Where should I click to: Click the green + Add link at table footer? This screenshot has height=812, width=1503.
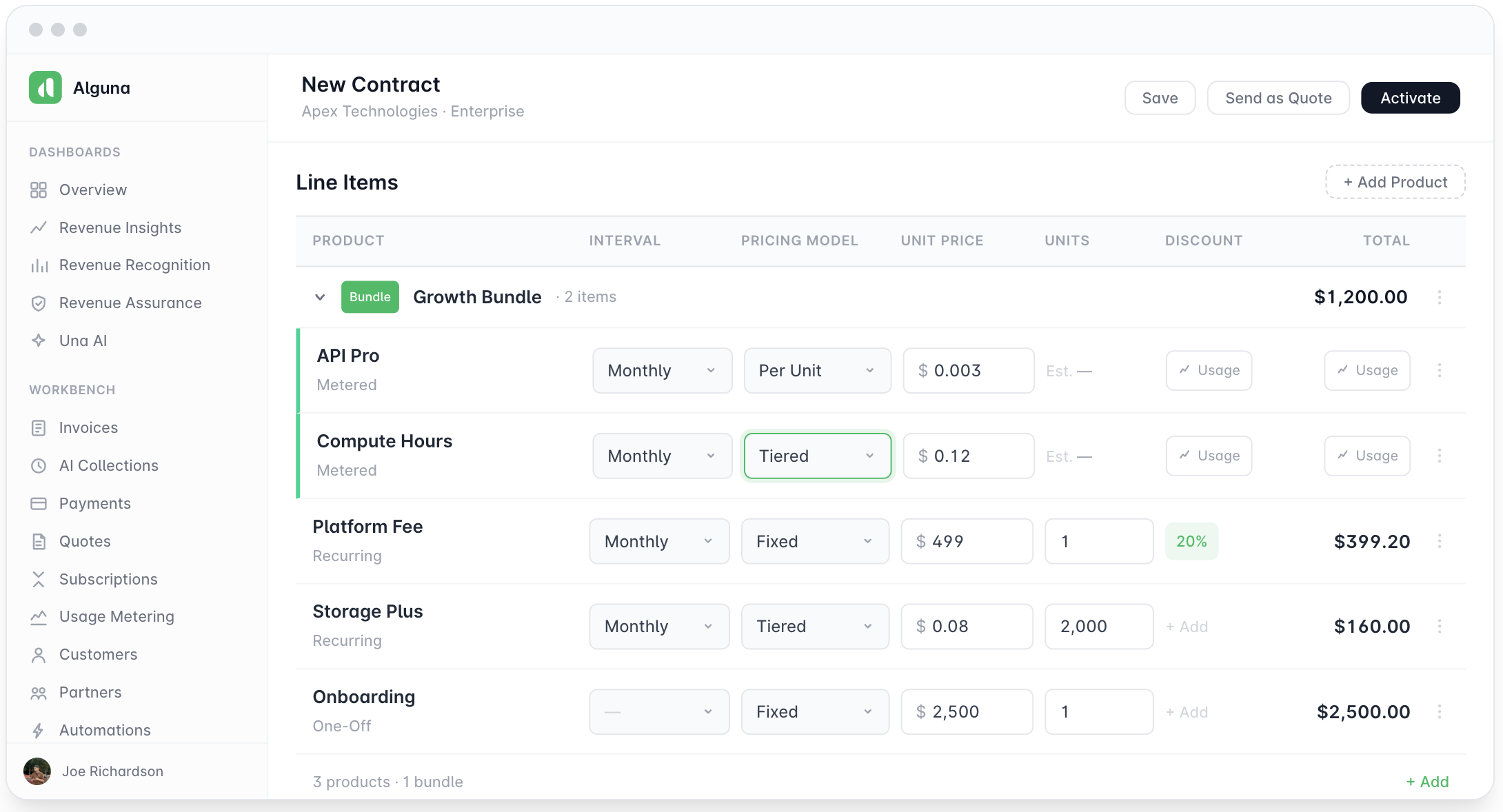coord(1428,782)
